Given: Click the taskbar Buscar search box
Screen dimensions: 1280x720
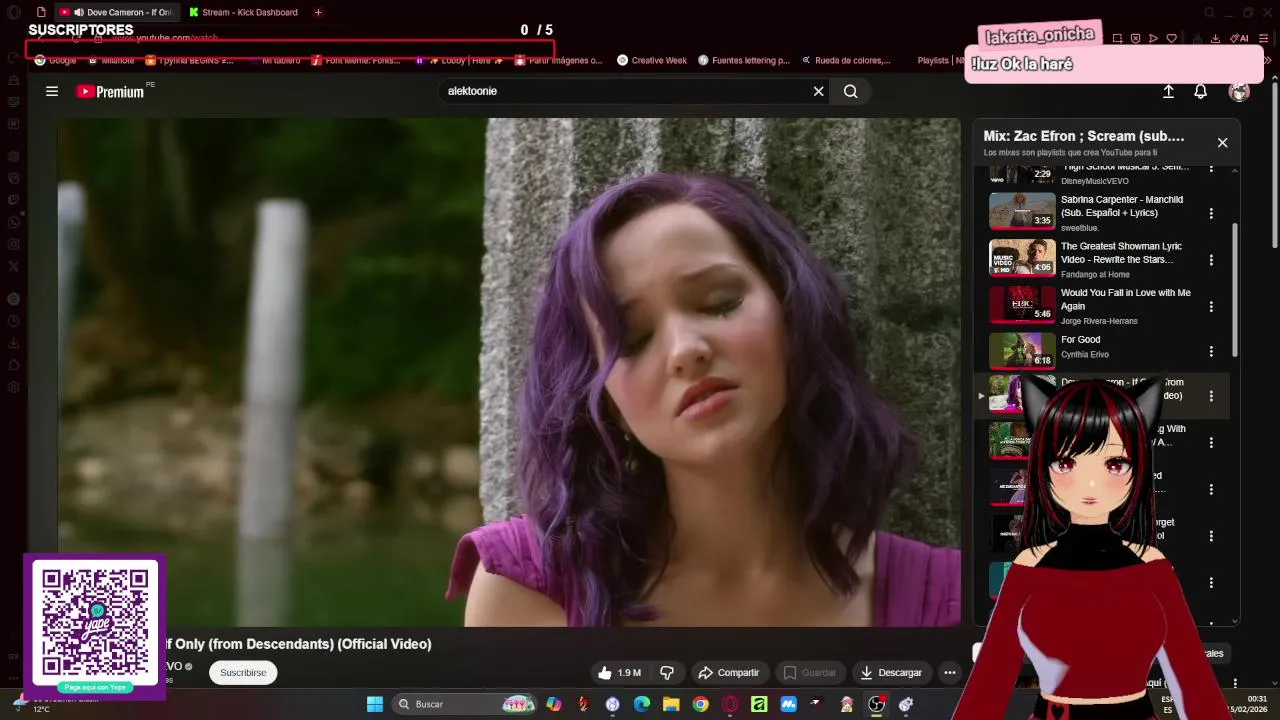Looking at the screenshot, I should pos(464,704).
